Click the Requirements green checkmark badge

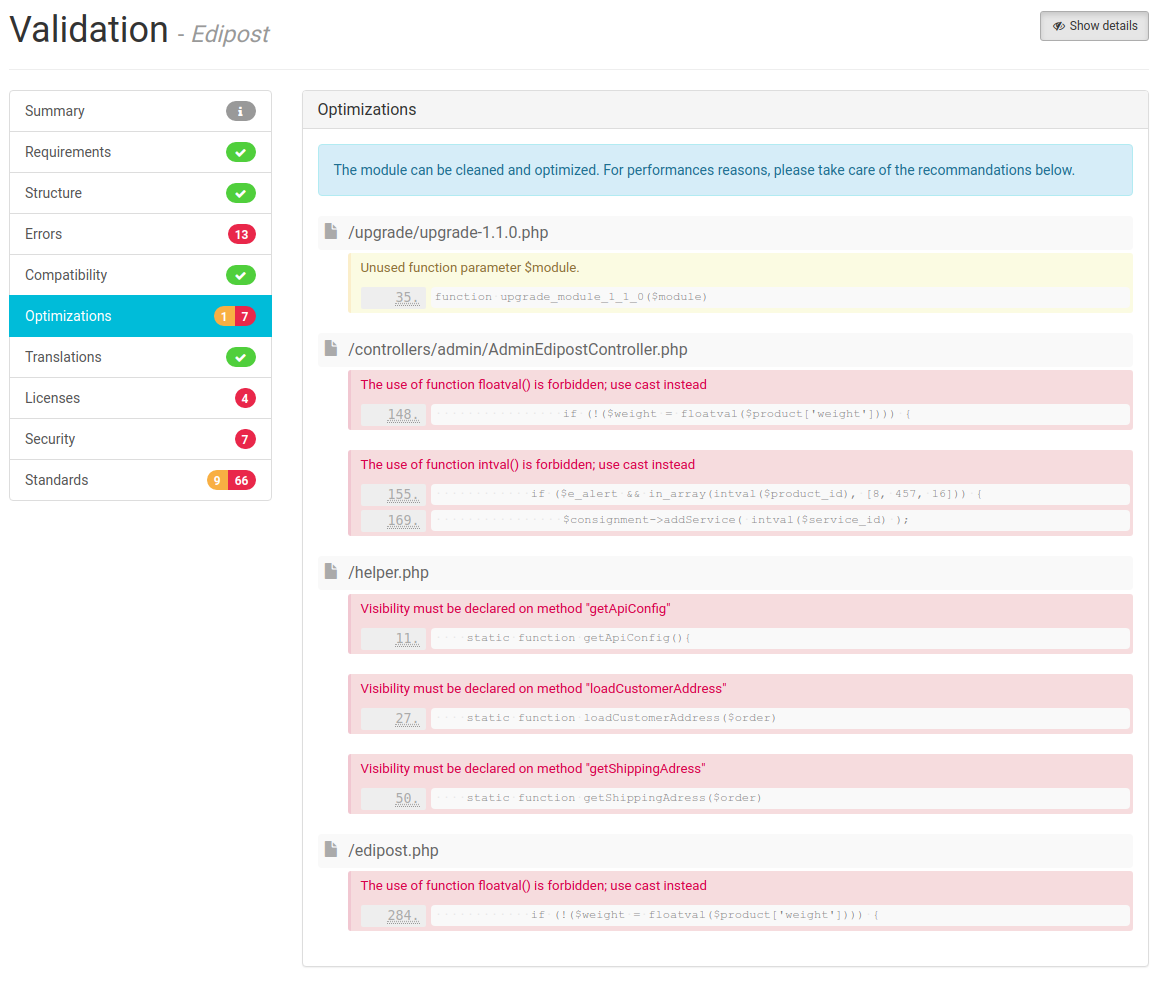coord(241,152)
